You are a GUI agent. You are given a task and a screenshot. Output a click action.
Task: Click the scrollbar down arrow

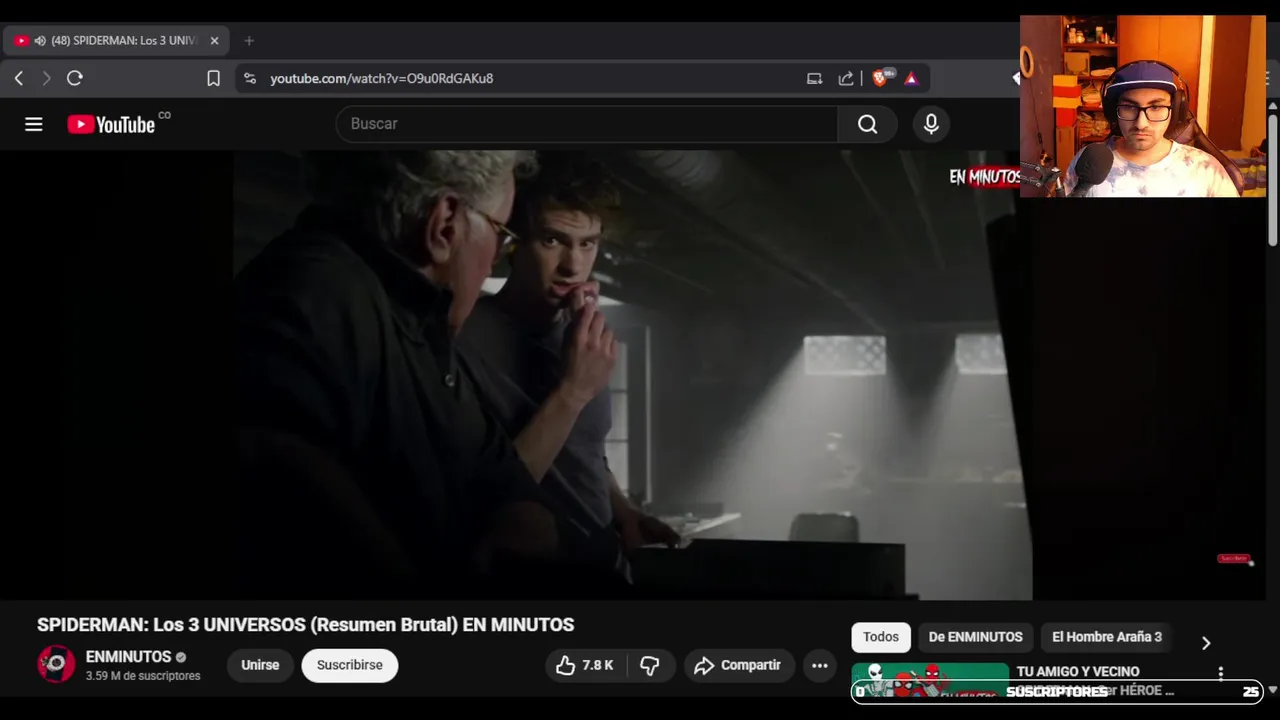pyautogui.click(x=1272, y=690)
